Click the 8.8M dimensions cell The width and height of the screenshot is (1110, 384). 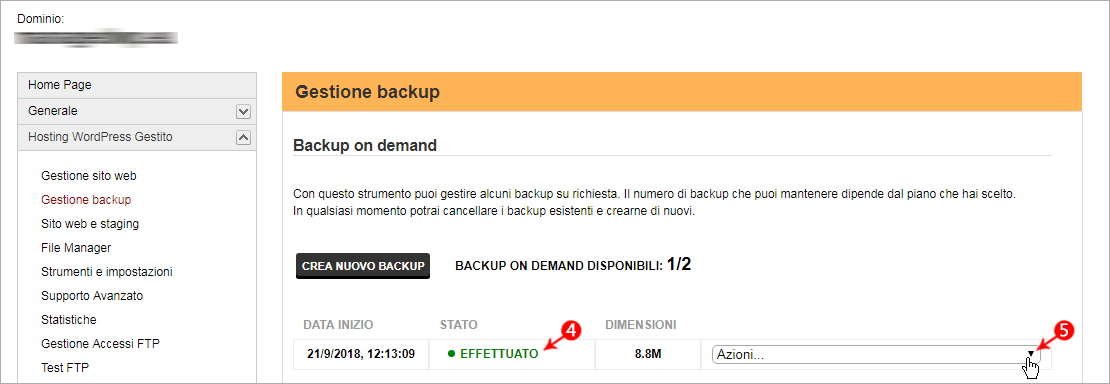pos(648,354)
